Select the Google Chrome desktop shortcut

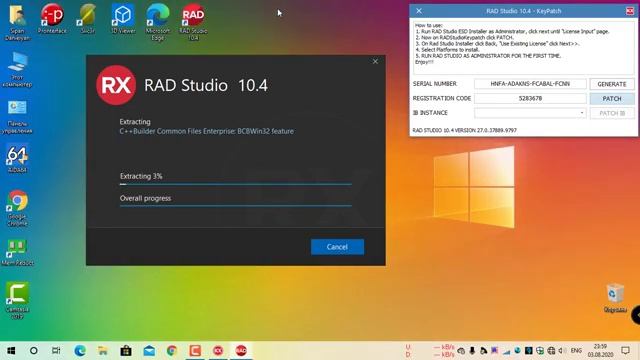pyautogui.click(x=17, y=208)
